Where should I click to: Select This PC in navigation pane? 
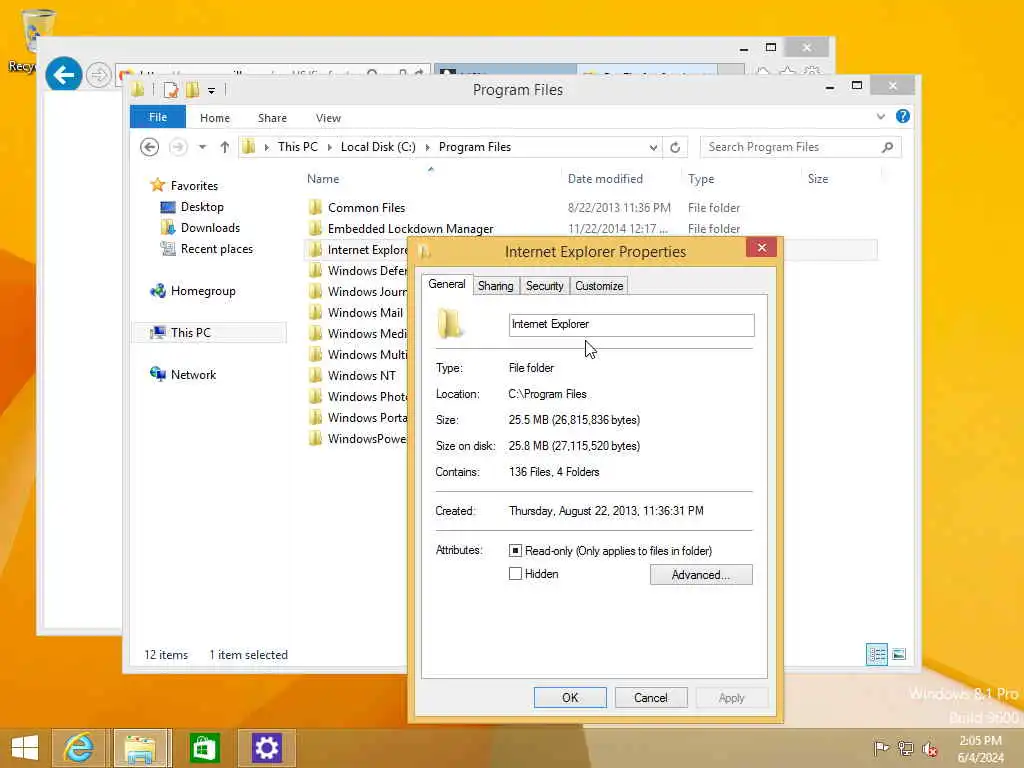191,333
